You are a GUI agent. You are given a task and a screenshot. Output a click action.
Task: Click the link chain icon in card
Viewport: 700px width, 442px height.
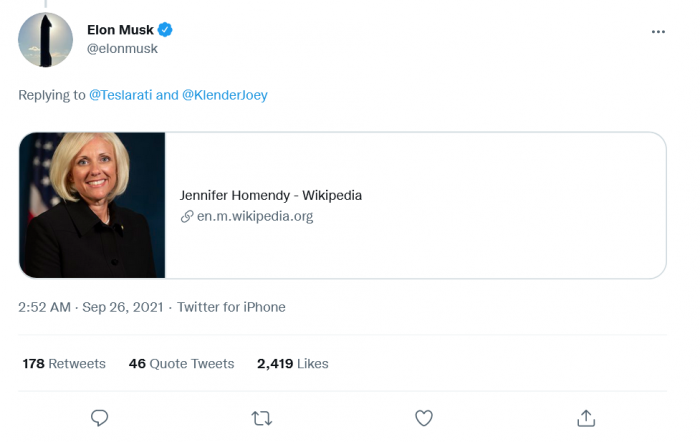click(186, 216)
